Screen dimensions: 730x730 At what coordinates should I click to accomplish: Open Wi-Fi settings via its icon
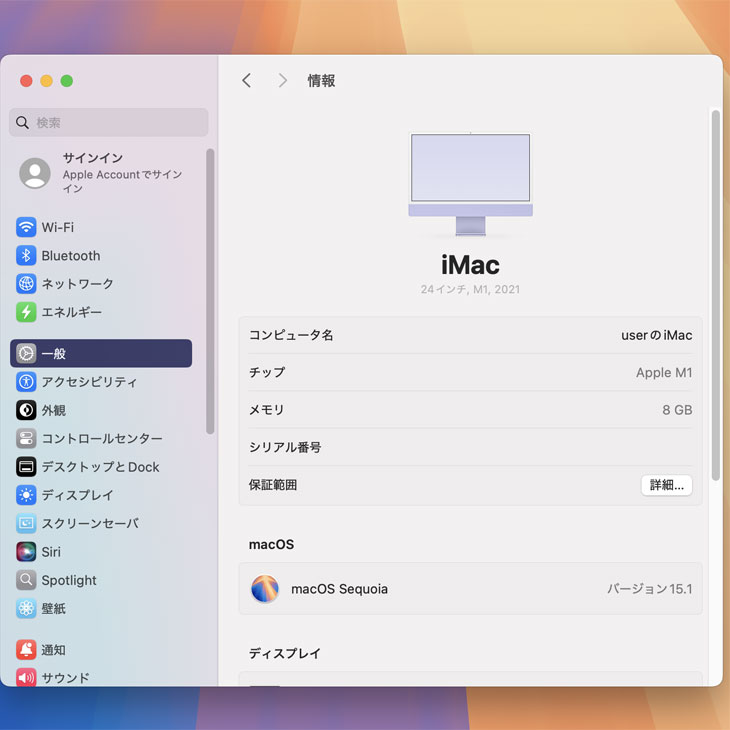[26, 227]
